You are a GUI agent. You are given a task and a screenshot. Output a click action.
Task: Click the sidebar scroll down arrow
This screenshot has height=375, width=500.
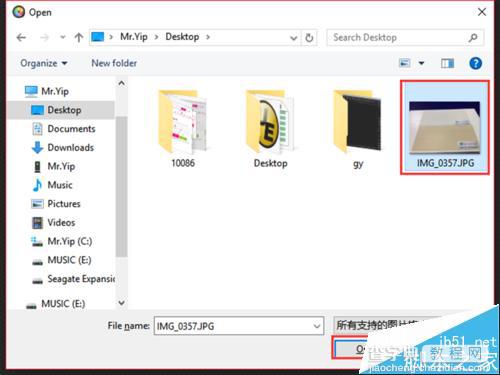[122, 303]
